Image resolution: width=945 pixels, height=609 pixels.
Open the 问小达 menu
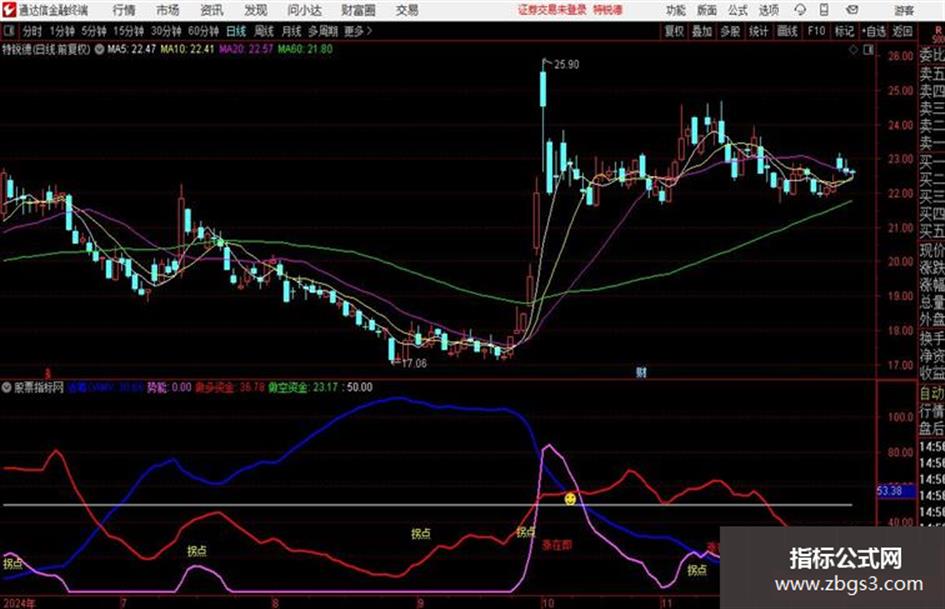click(x=304, y=10)
